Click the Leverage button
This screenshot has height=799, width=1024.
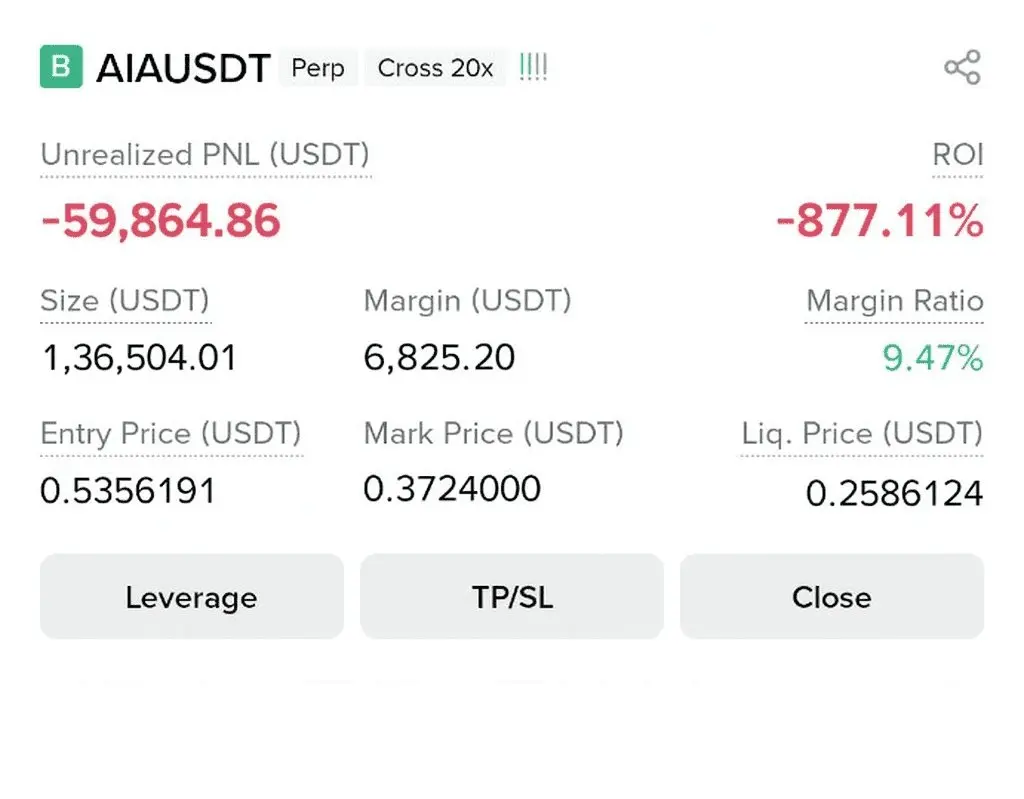coord(191,597)
